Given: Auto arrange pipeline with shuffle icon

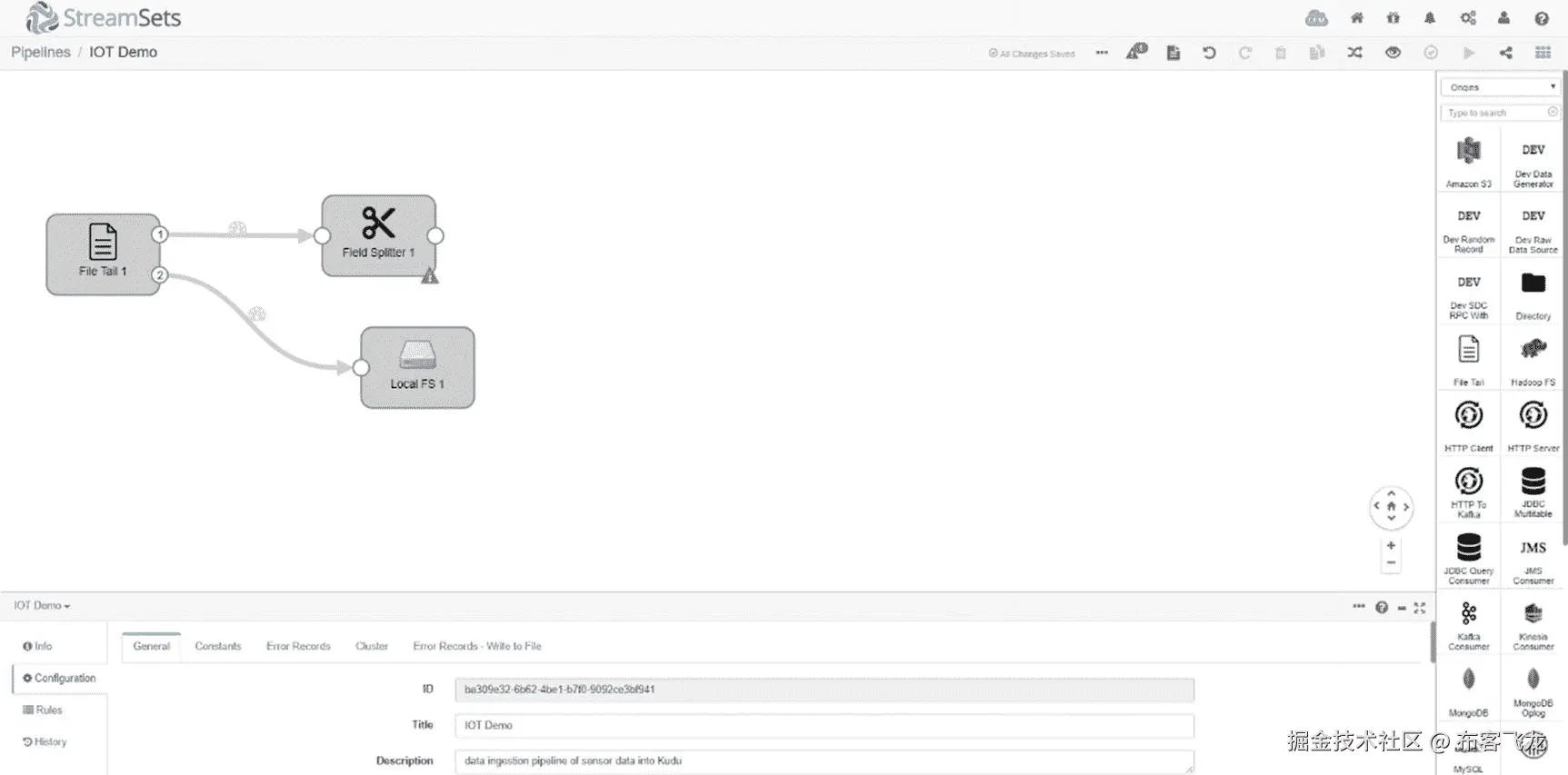Looking at the screenshot, I should 1355,53.
